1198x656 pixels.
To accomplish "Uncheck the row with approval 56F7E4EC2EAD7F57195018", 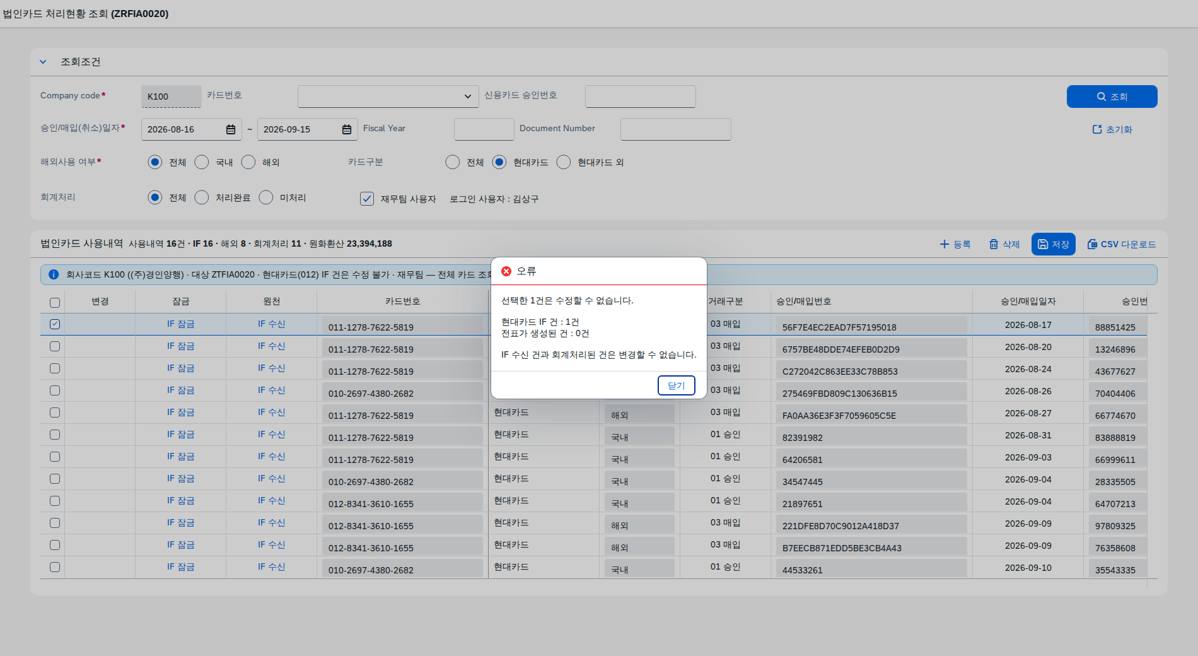I will 55,324.
